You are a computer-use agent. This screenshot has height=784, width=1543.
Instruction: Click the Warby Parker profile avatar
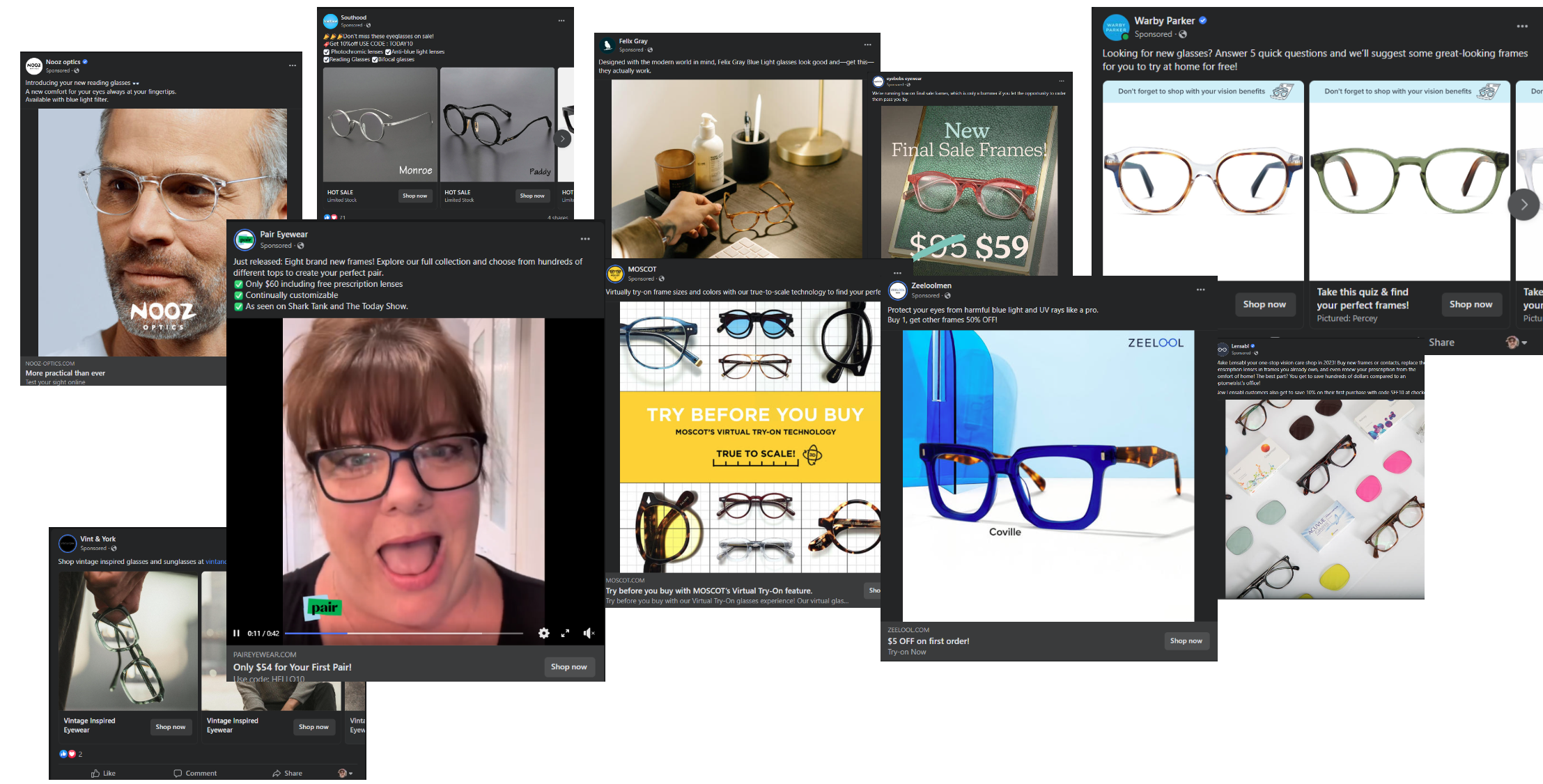click(x=1116, y=28)
